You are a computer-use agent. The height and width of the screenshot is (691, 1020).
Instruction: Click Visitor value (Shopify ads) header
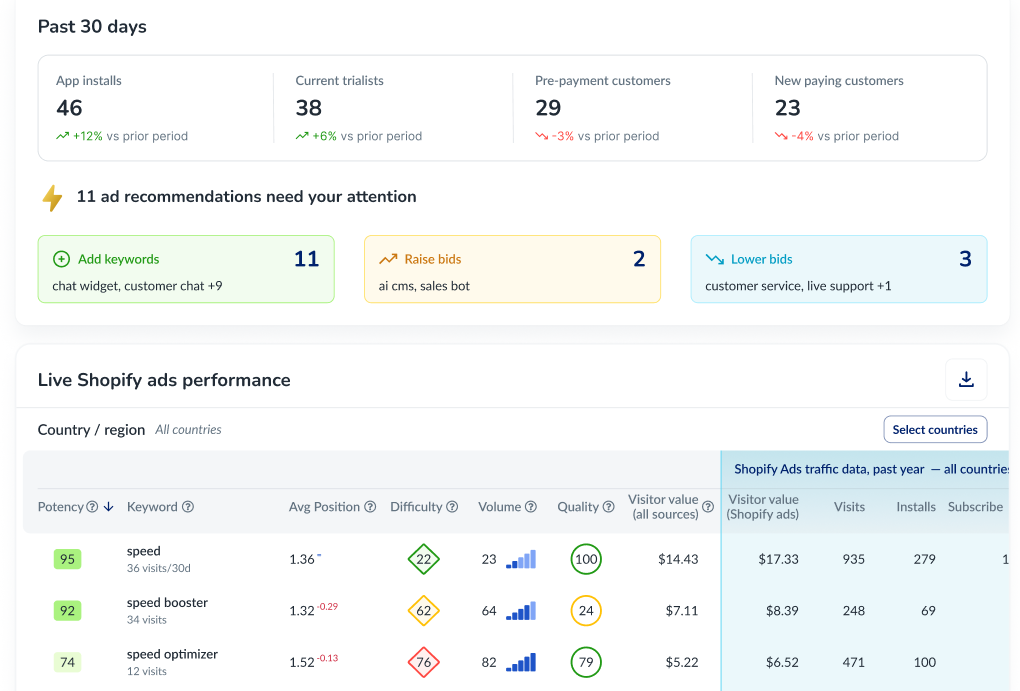click(x=763, y=507)
